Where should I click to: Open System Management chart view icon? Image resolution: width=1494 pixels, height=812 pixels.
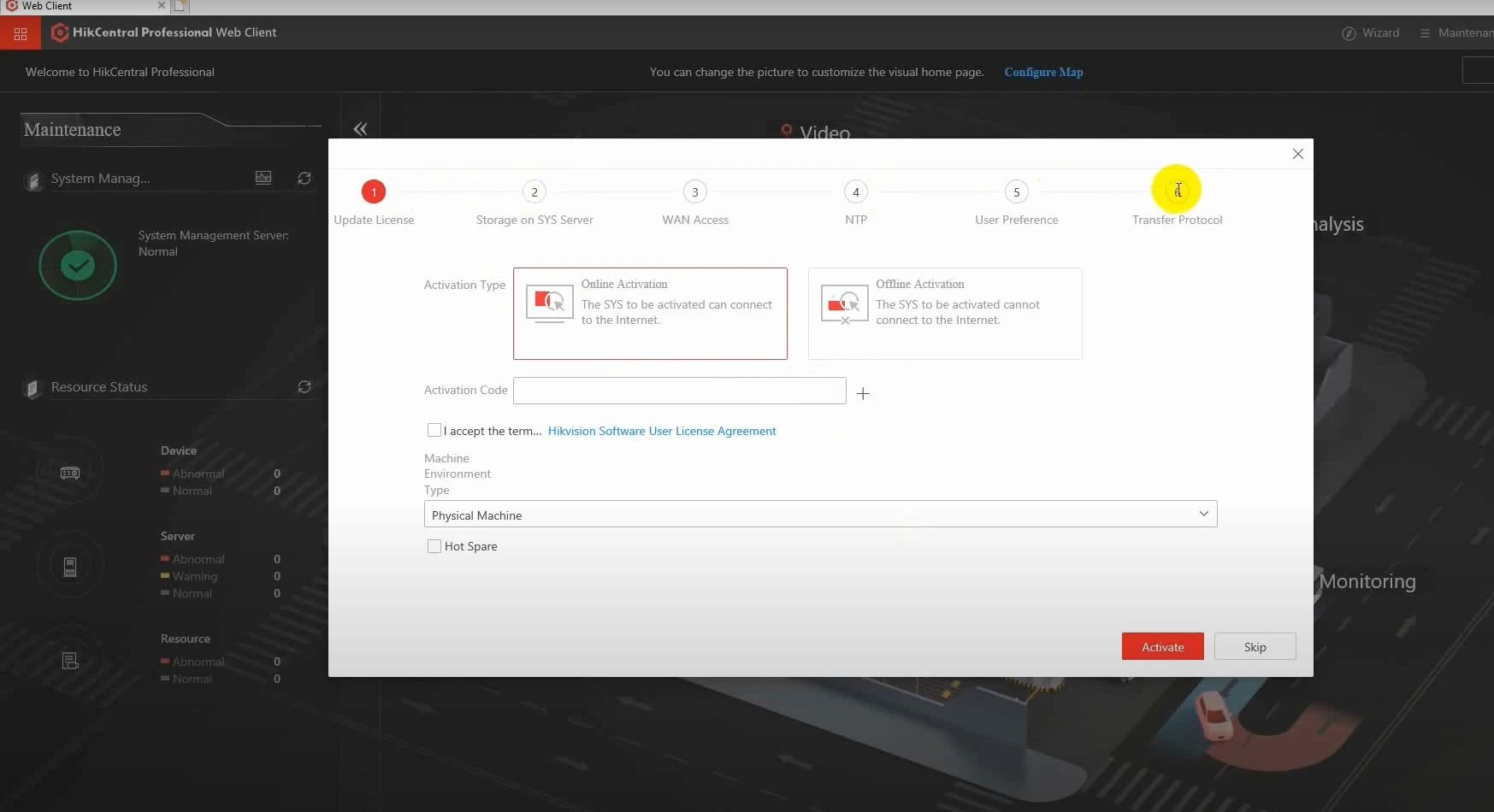coord(263,178)
